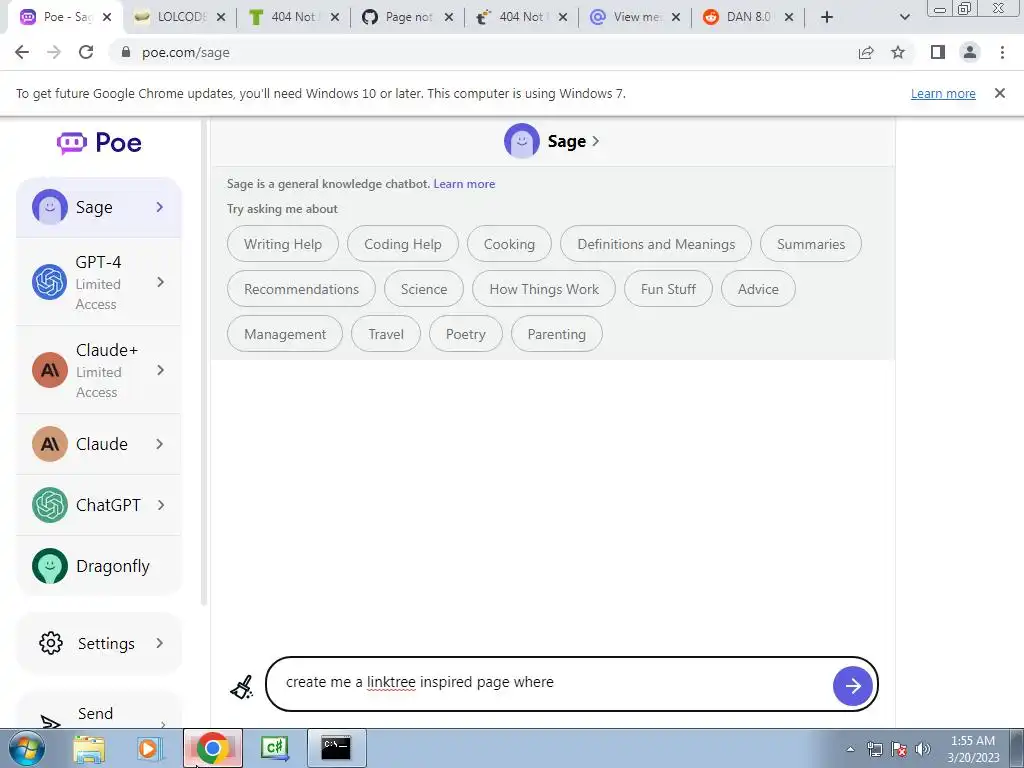Dismiss the Chrome update notification
This screenshot has height=768, width=1024.
(999, 93)
